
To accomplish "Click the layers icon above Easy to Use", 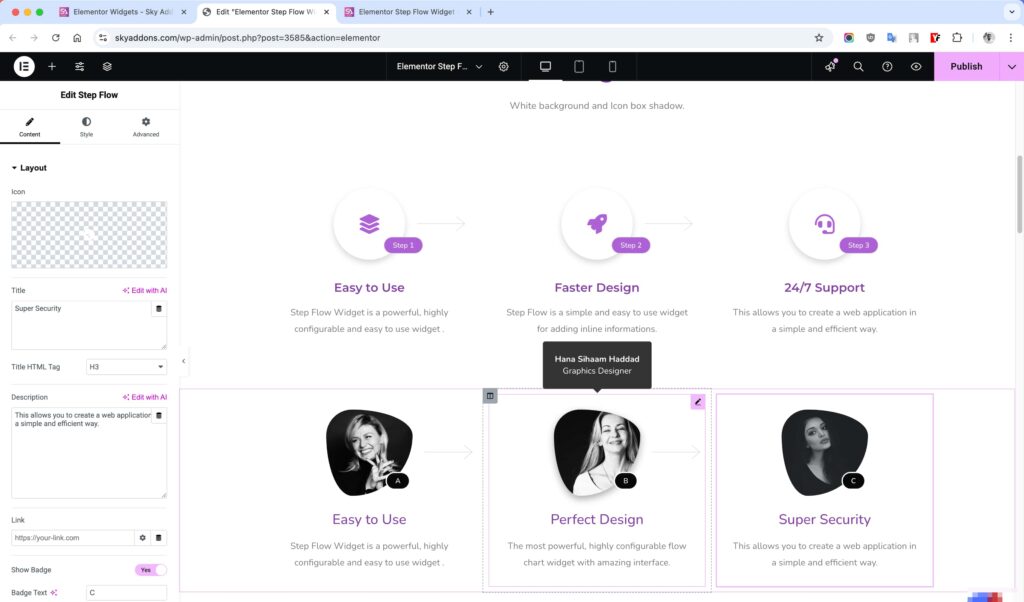I will (x=369, y=224).
